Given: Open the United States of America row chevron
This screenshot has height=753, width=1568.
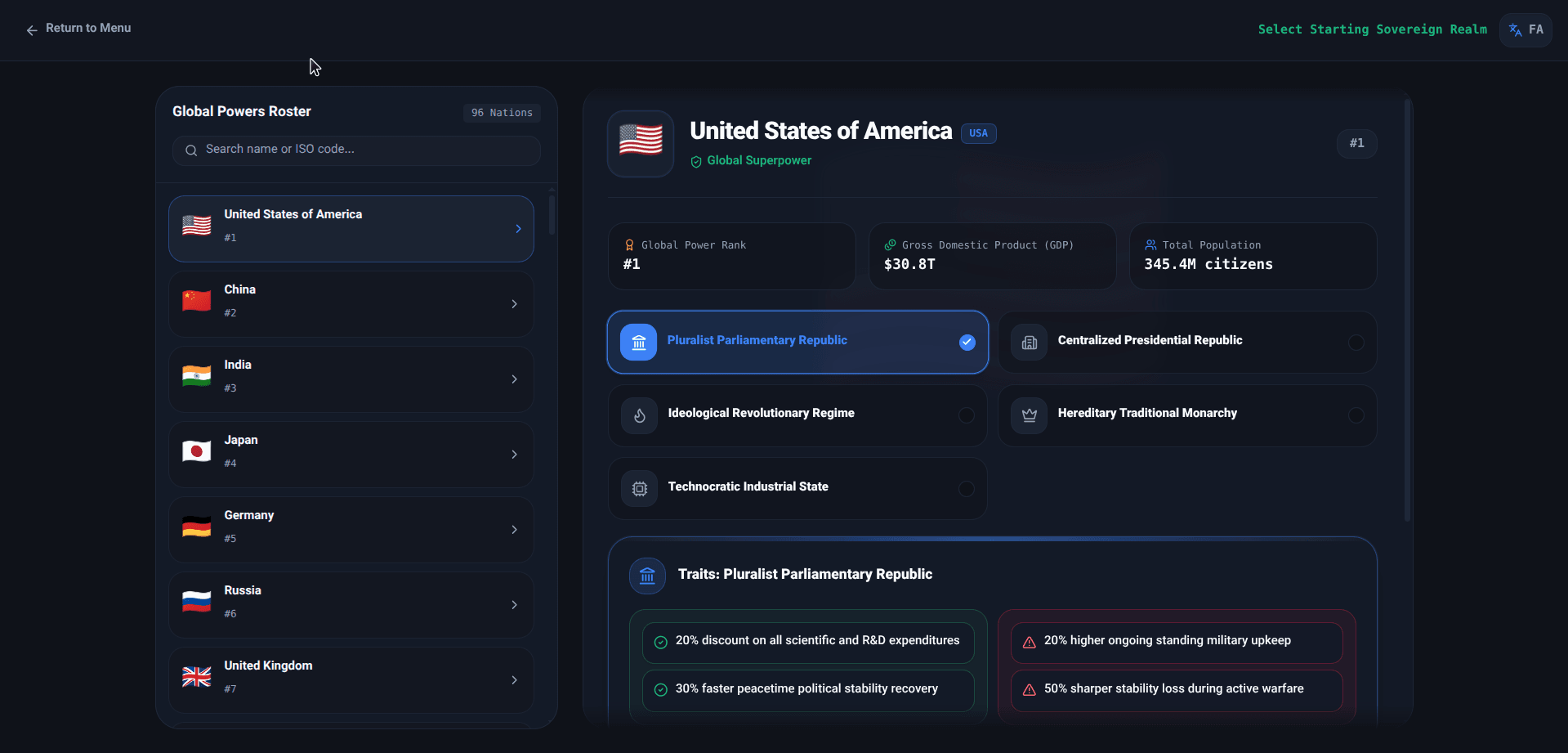Looking at the screenshot, I should [518, 229].
